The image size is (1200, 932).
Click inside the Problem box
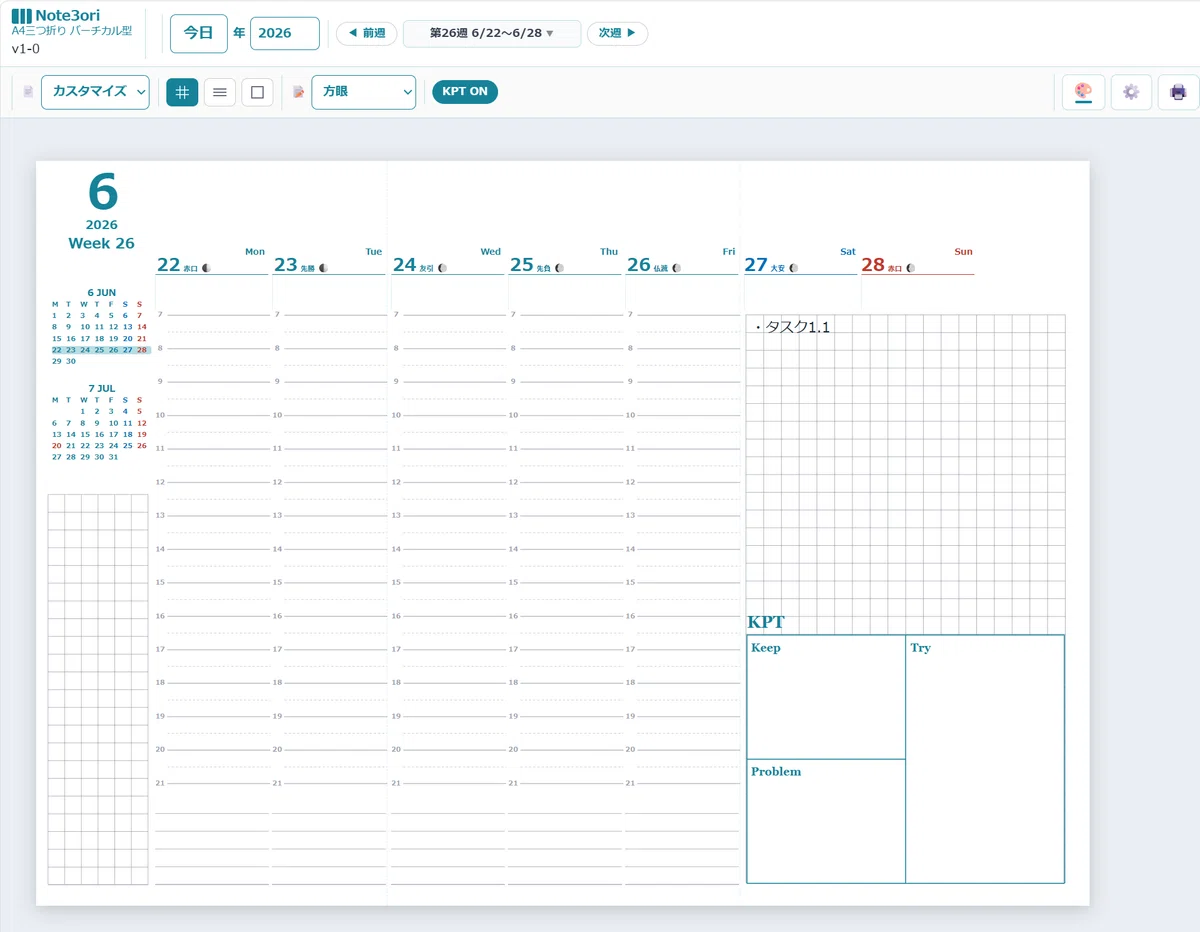click(x=826, y=821)
